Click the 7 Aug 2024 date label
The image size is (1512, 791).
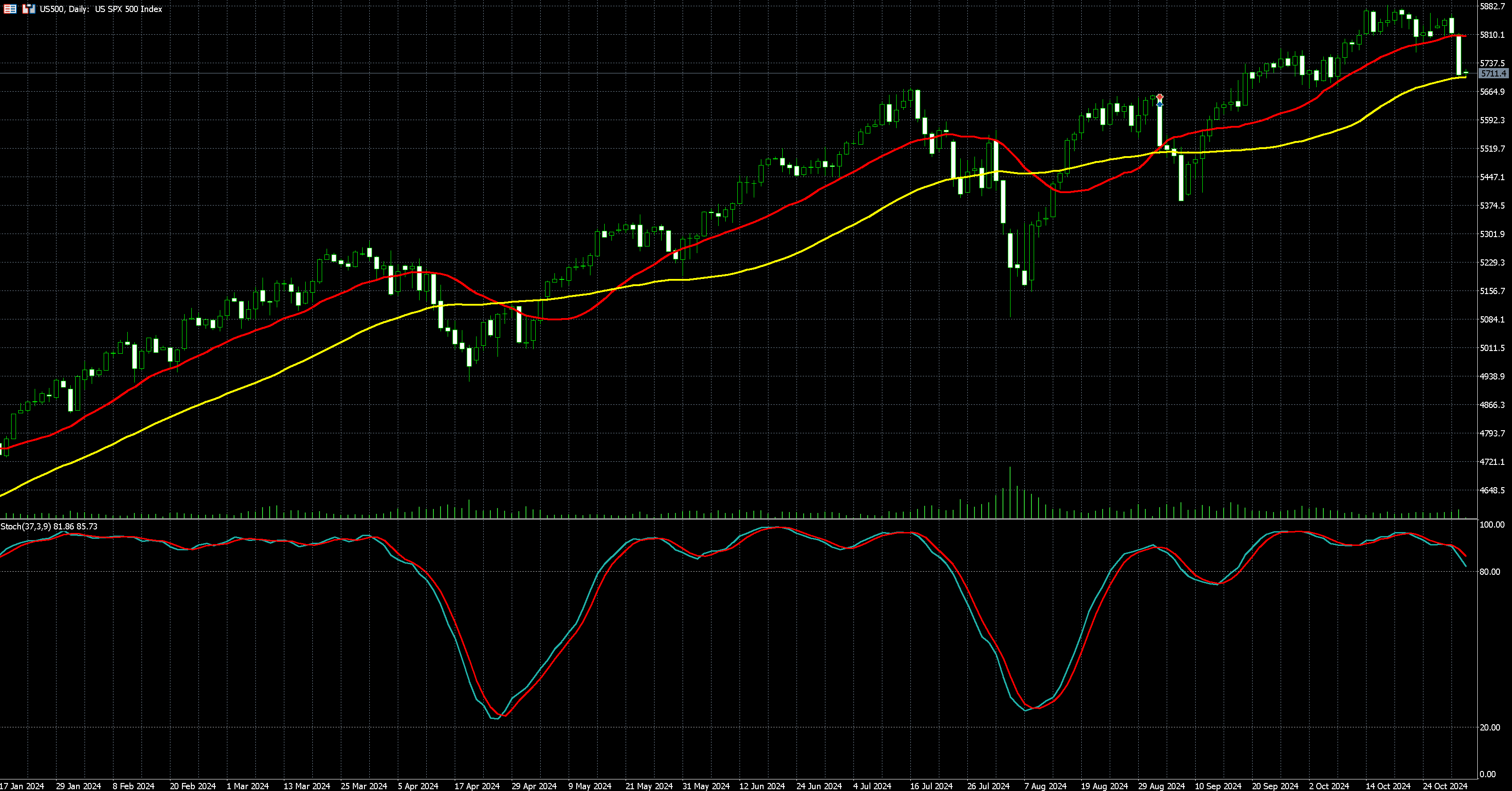point(1045,786)
